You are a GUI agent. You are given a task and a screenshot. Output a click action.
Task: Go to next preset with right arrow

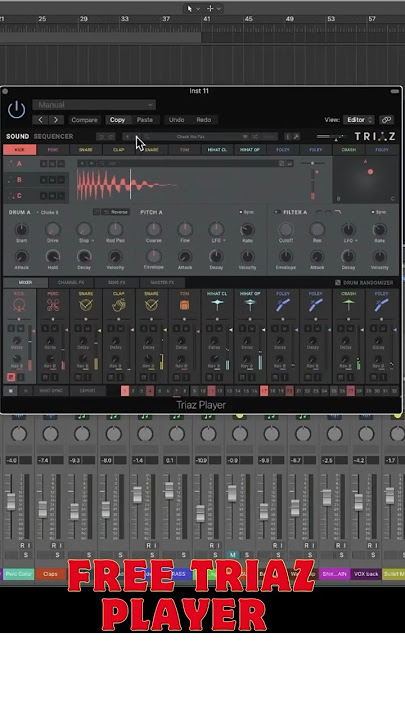coord(56,120)
